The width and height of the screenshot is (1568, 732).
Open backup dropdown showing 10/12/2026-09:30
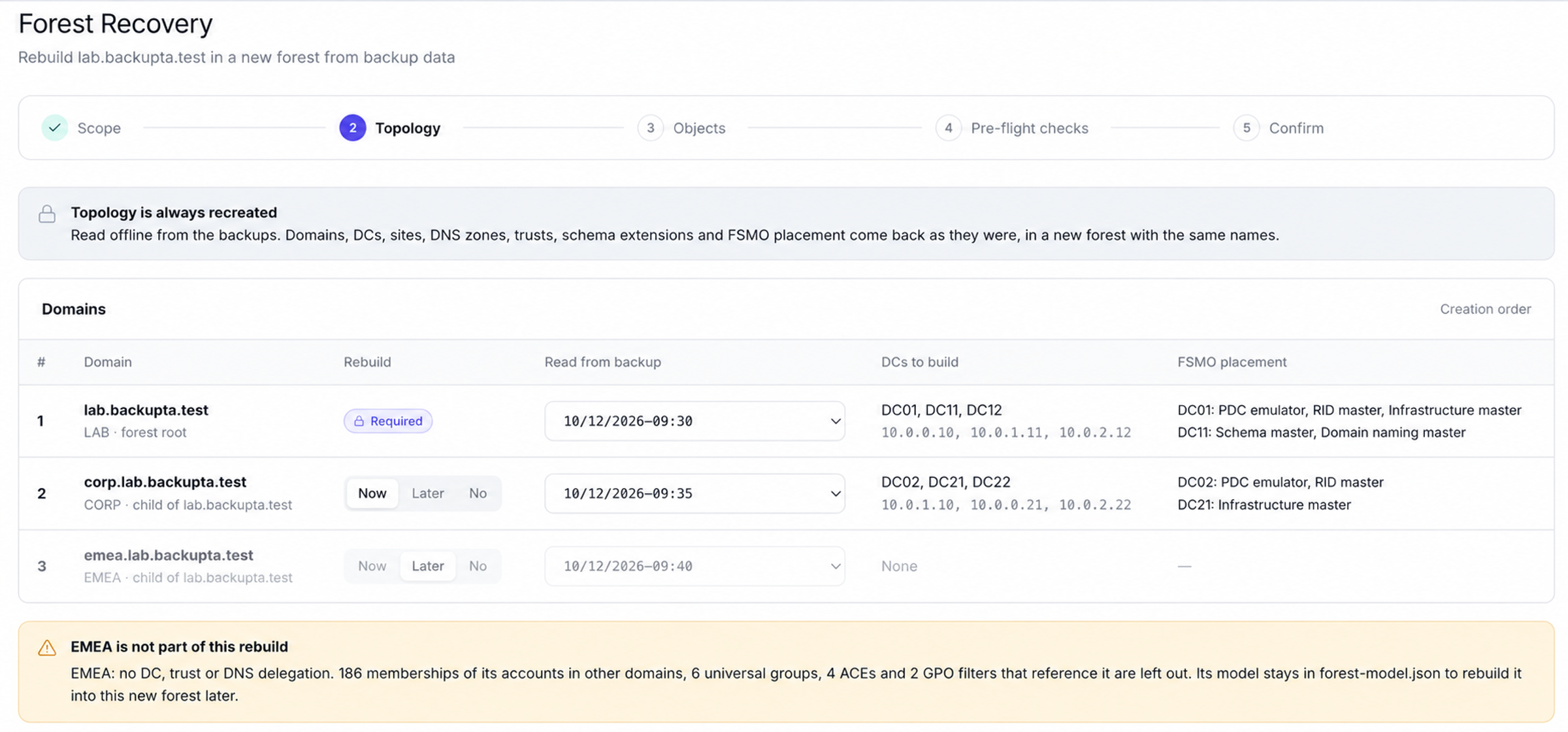(x=694, y=421)
